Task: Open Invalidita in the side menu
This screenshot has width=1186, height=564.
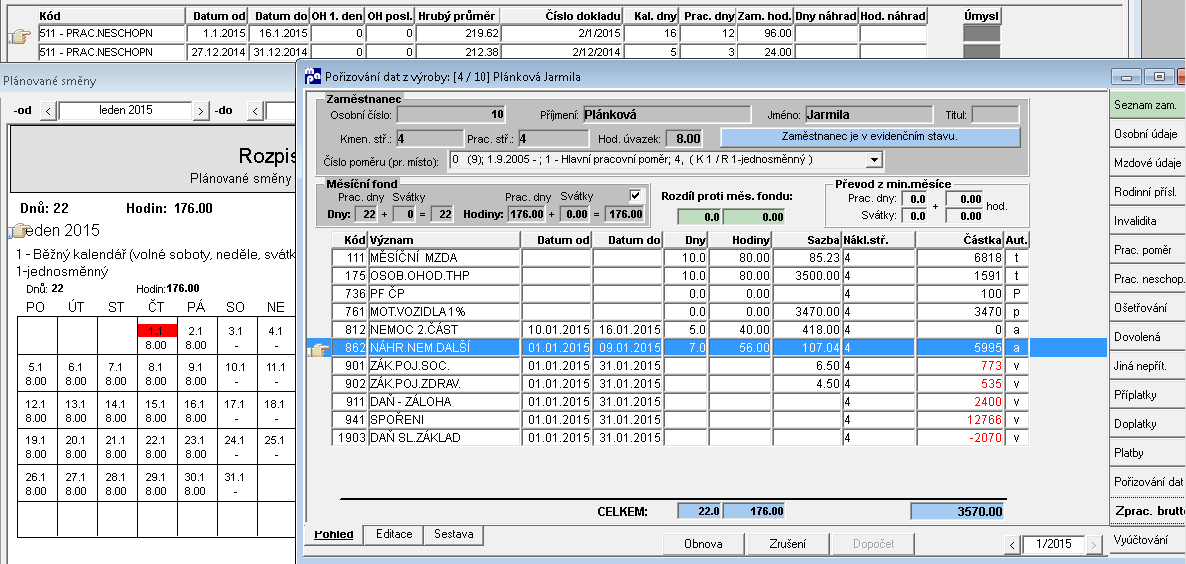Action: [1147, 221]
